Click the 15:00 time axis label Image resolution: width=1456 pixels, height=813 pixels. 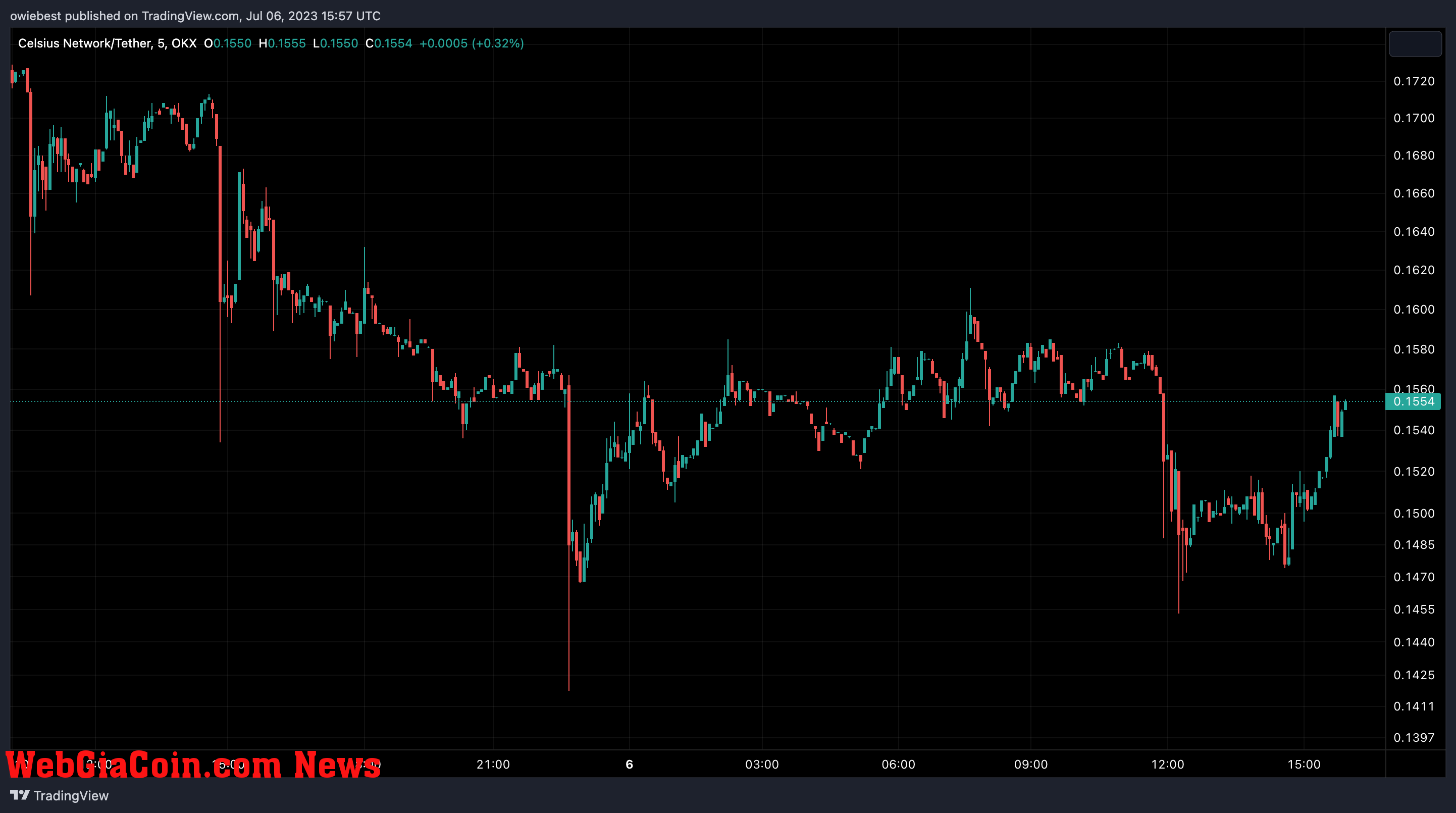(1304, 765)
